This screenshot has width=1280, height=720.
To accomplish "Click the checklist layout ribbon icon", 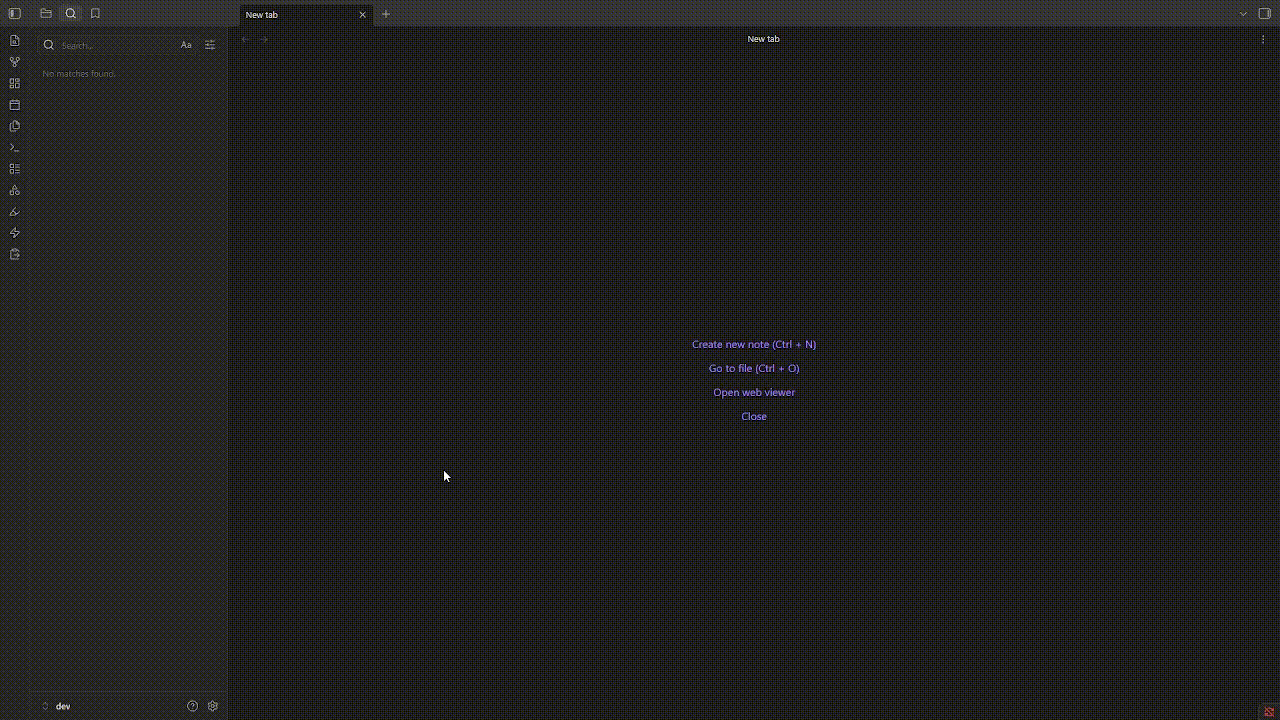I will (14, 169).
